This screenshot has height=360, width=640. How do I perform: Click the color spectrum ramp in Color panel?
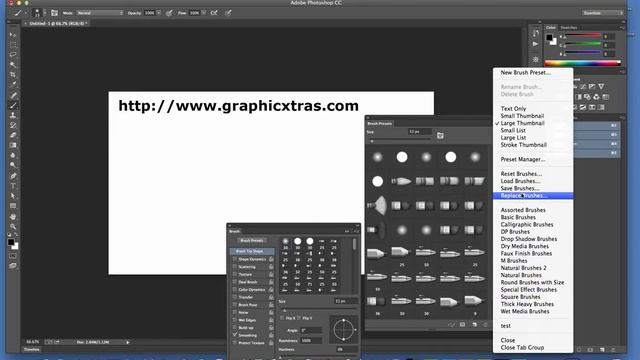[x=583, y=63]
